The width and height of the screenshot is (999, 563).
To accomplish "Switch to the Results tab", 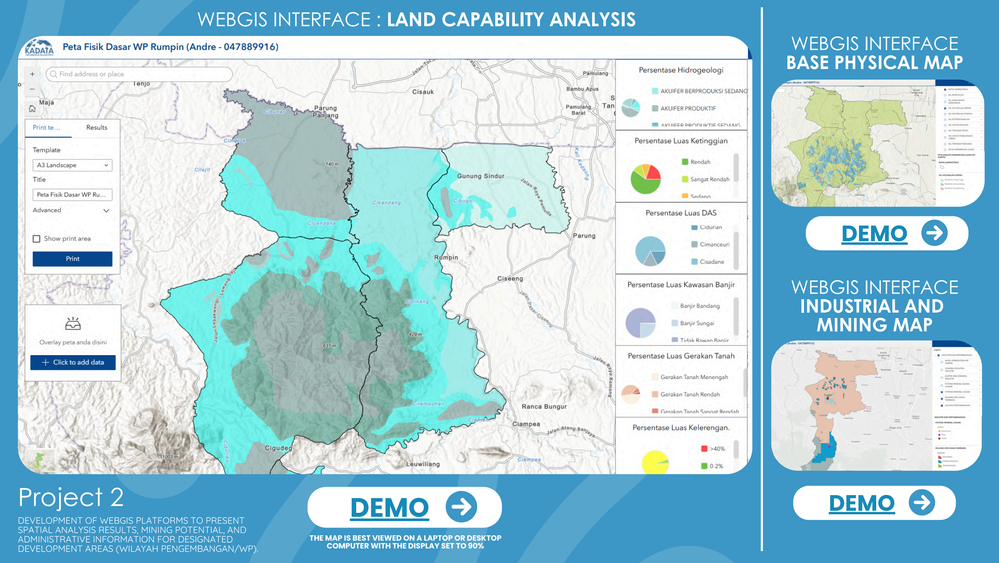I will click(x=97, y=127).
